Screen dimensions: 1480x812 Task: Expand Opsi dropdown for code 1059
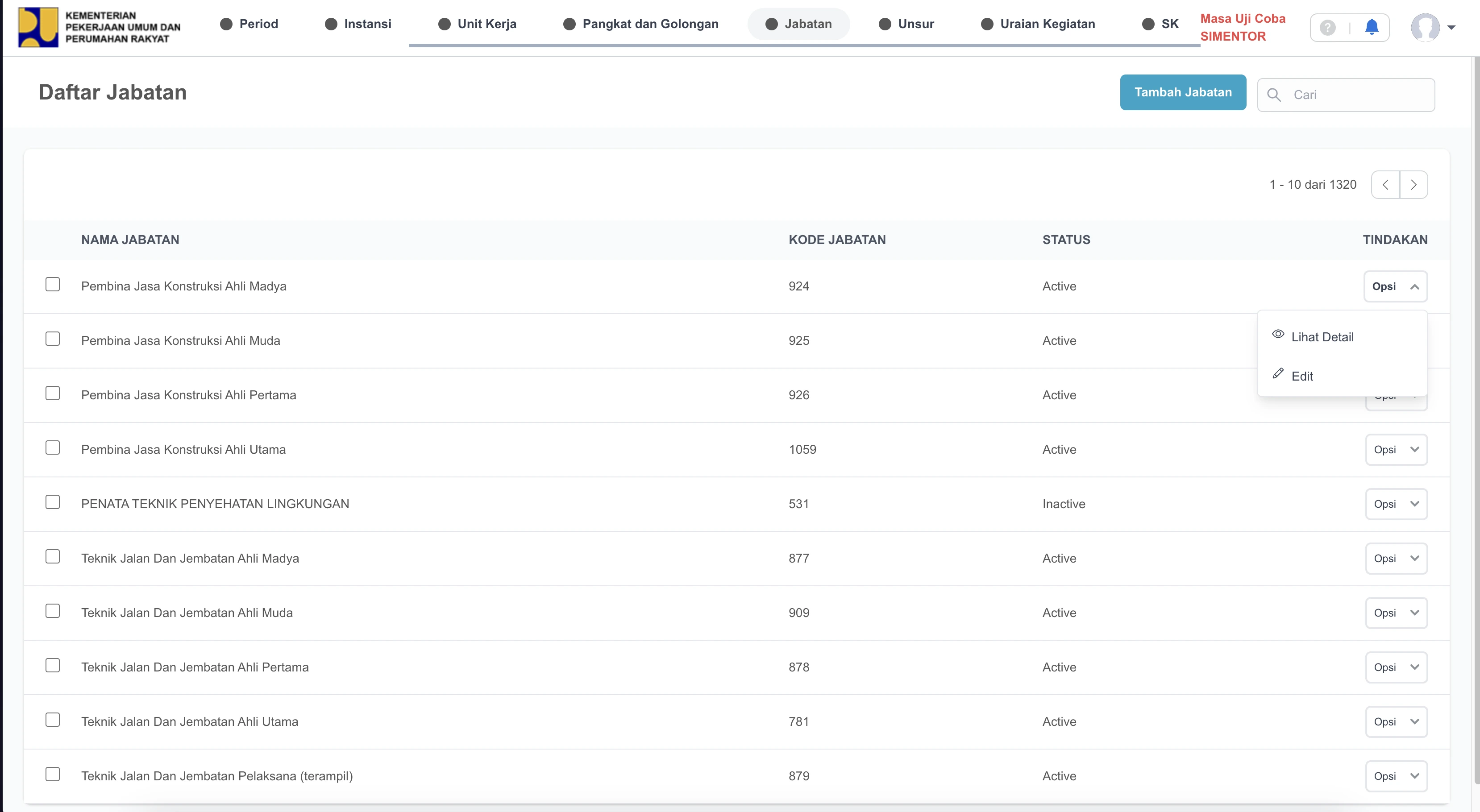(x=1396, y=450)
